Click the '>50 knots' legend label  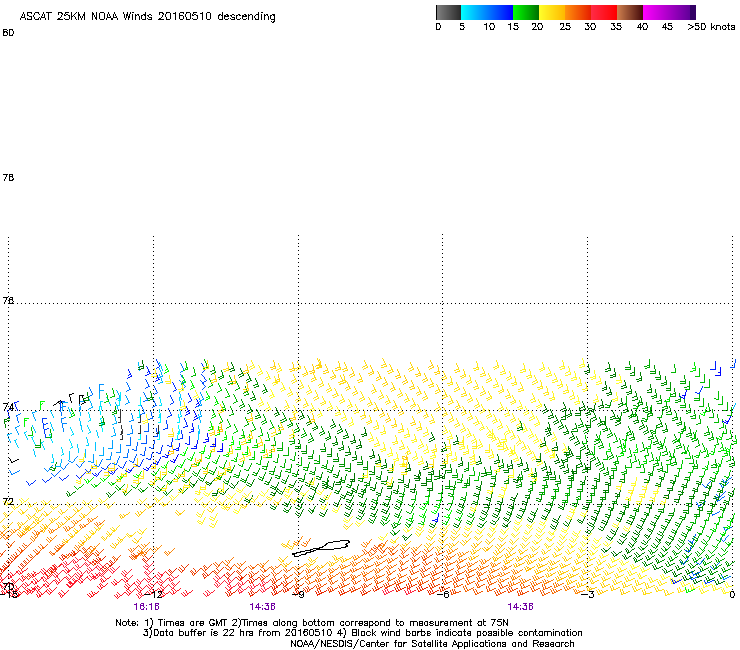tap(711, 27)
